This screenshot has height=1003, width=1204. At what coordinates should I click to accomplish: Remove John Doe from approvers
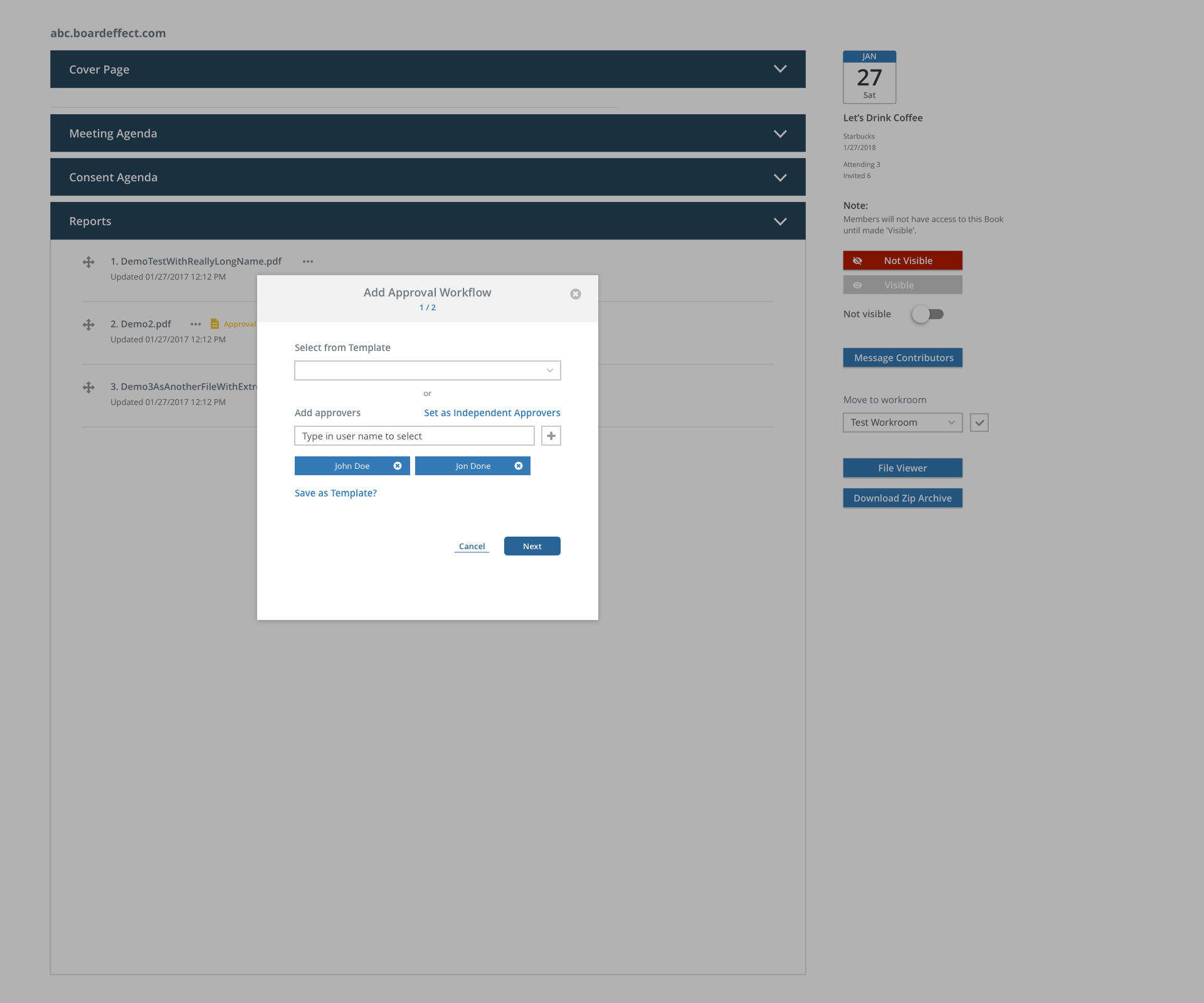pyautogui.click(x=398, y=466)
